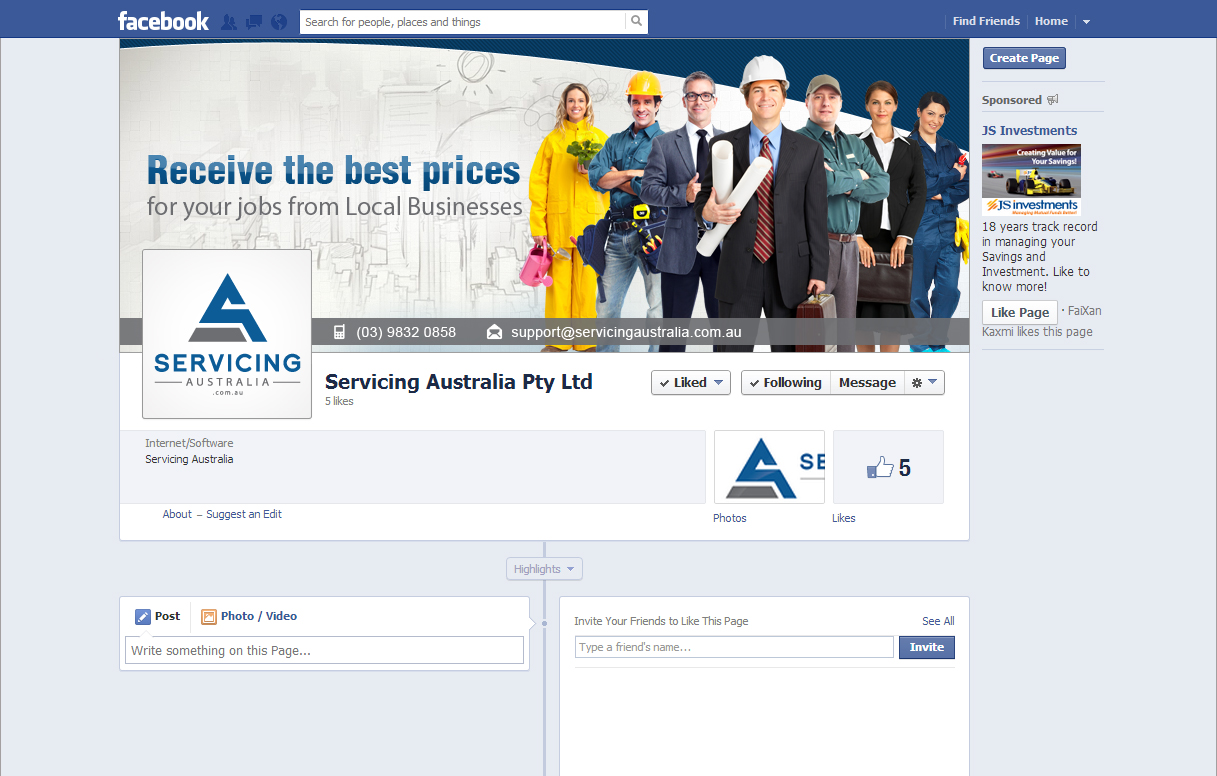Open Servicing Australia profile picture
The height and width of the screenshot is (776, 1217).
pos(227,334)
